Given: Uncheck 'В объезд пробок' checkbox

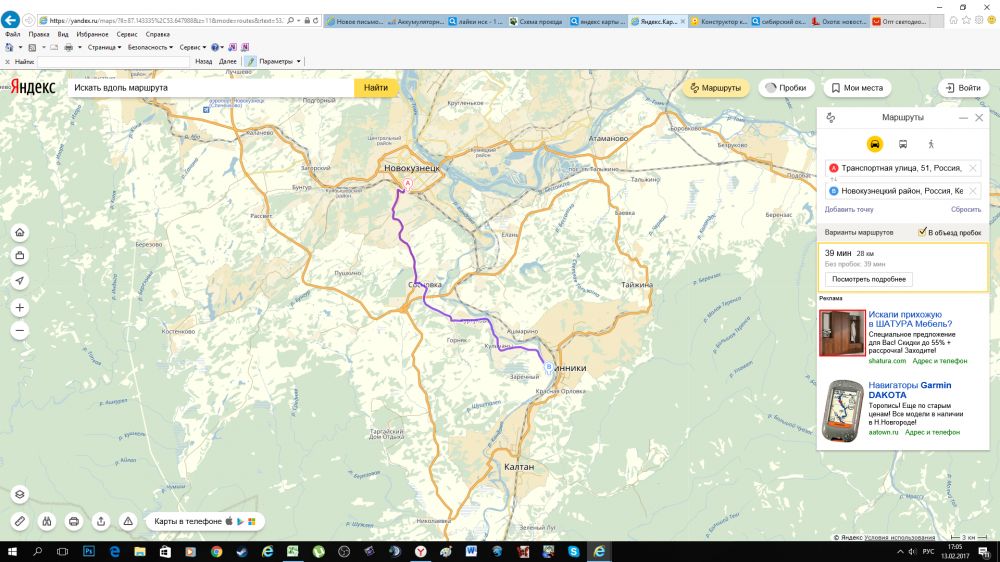Looking at the screenshot, I should click(x=922, y=232).
